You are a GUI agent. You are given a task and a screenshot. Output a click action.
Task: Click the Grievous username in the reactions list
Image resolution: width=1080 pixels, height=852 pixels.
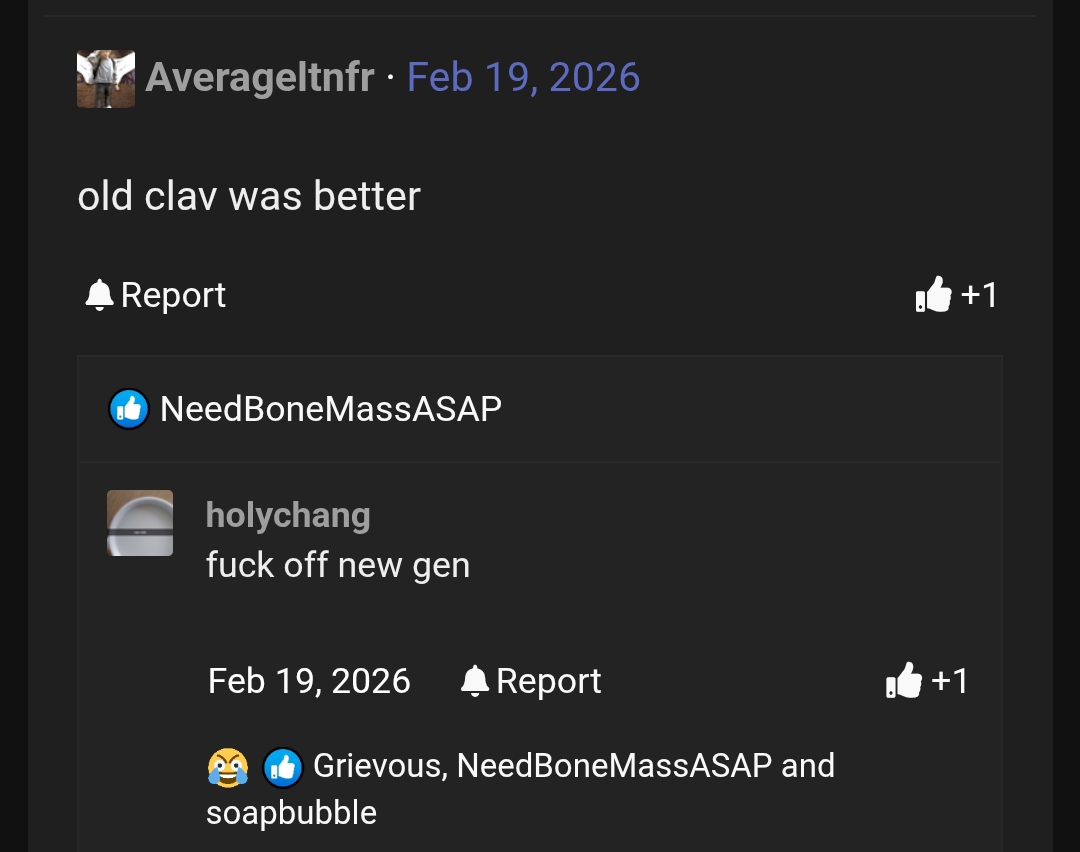click(376, 766)
